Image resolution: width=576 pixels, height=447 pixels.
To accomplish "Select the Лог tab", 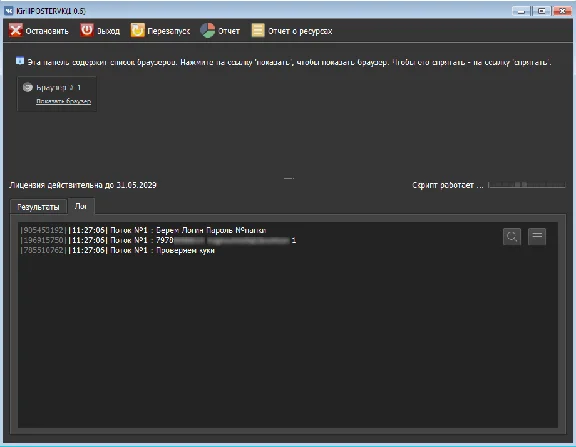I will pos(81,206).
